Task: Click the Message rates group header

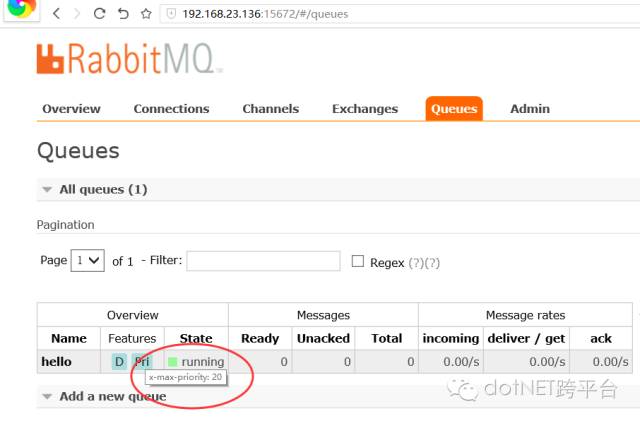Action: coord(525,315)
